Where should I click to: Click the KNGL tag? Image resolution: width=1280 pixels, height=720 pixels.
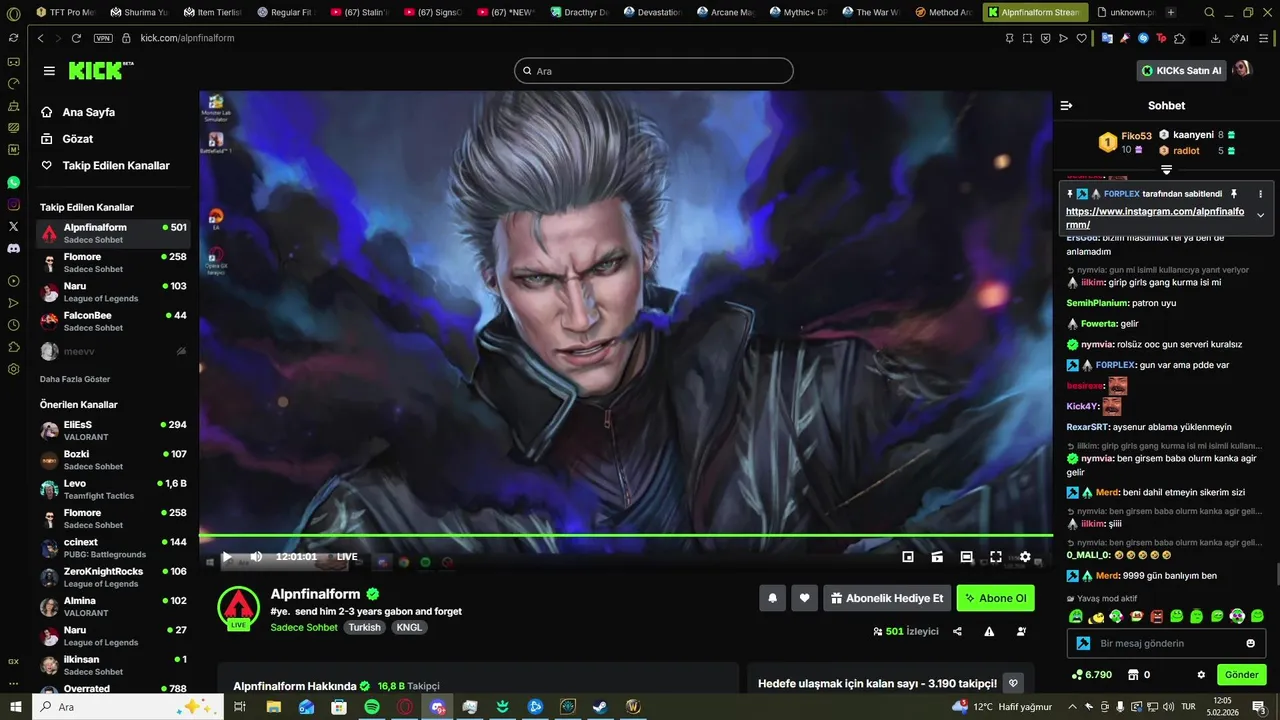[409, 627]
